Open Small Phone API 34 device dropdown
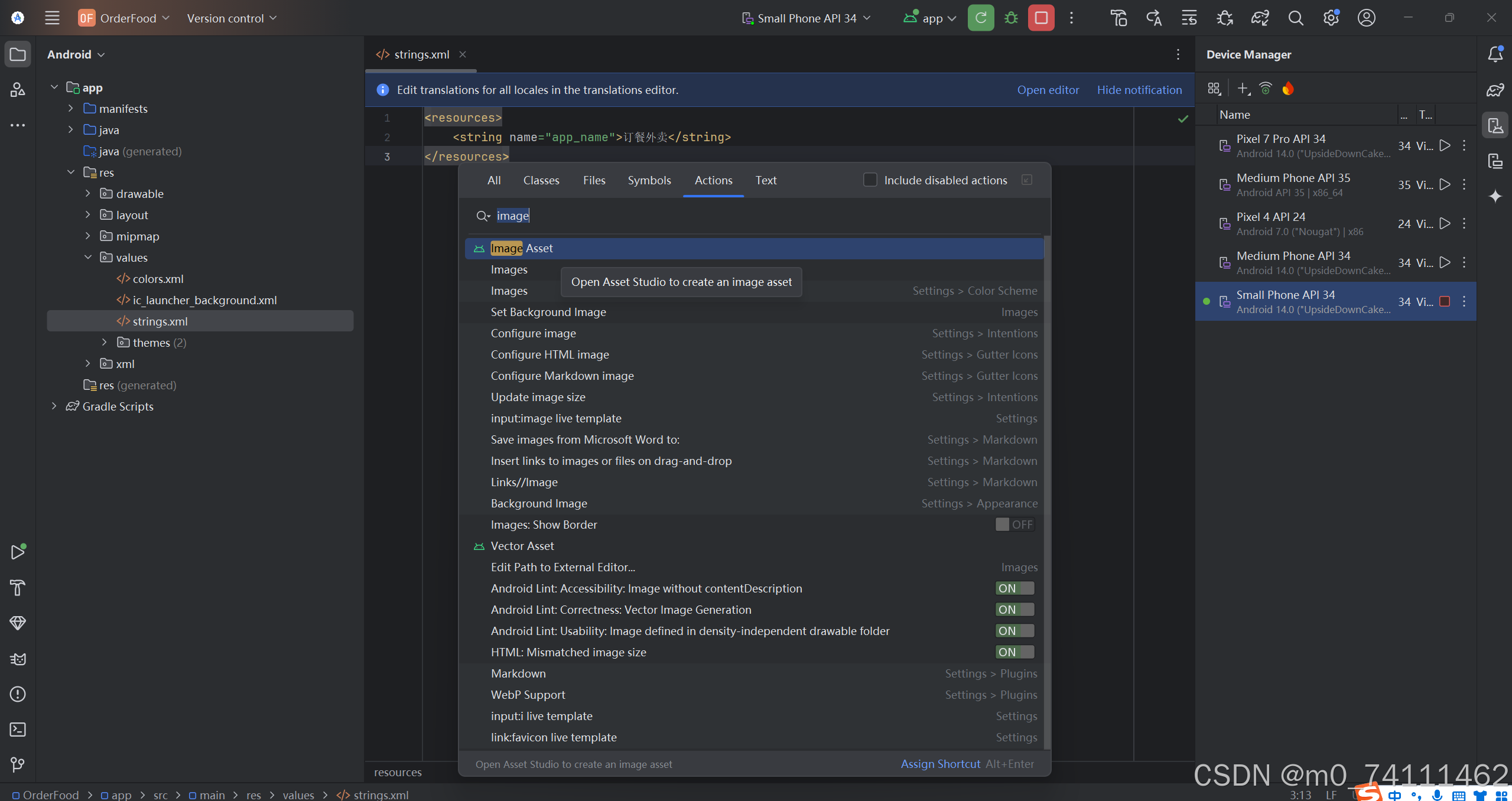The image size is (1512, 801). [807, 18]
